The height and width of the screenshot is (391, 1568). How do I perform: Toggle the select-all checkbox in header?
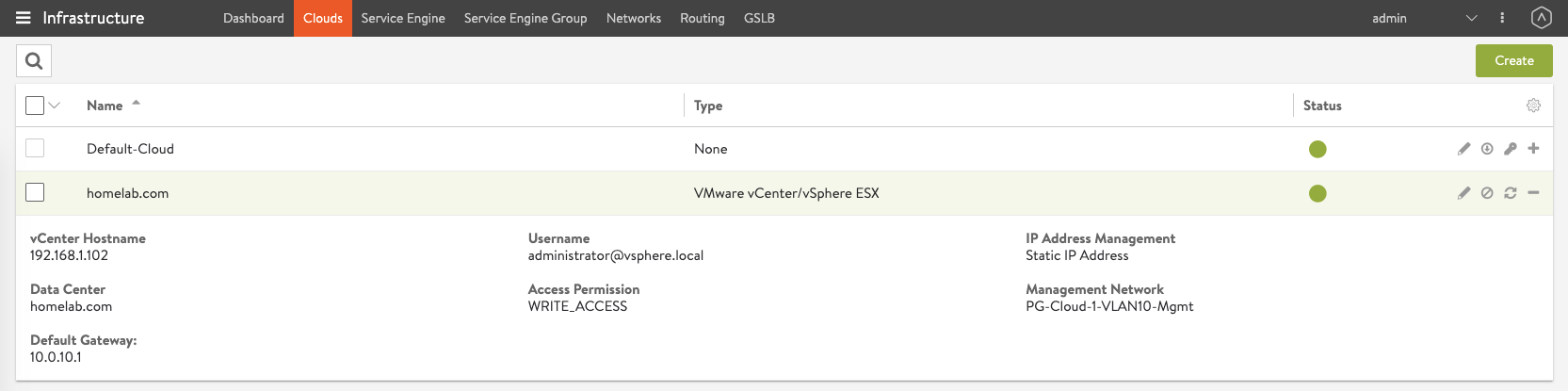35,106
